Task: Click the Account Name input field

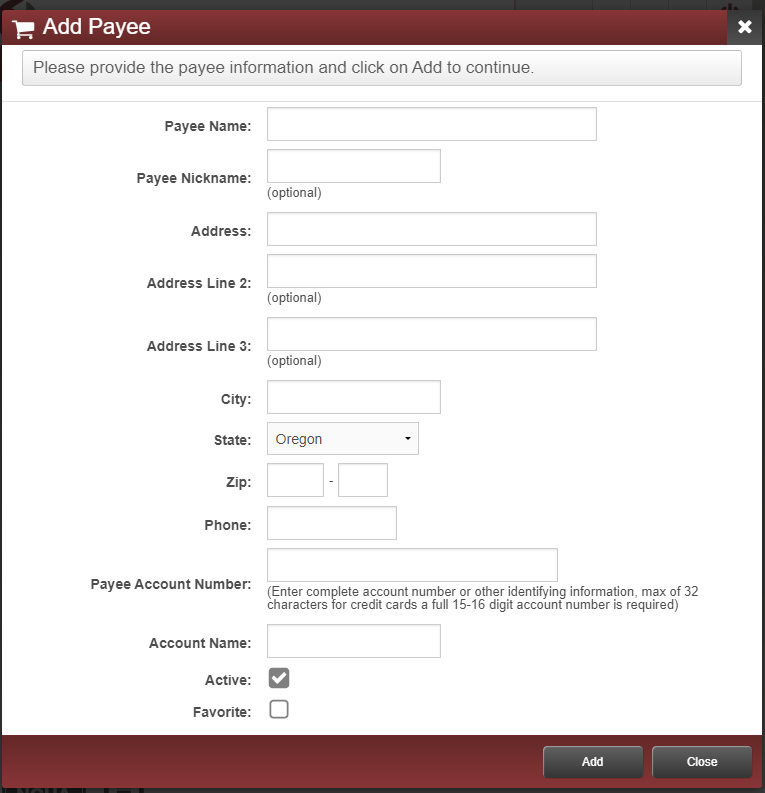Action: point(353,641)
